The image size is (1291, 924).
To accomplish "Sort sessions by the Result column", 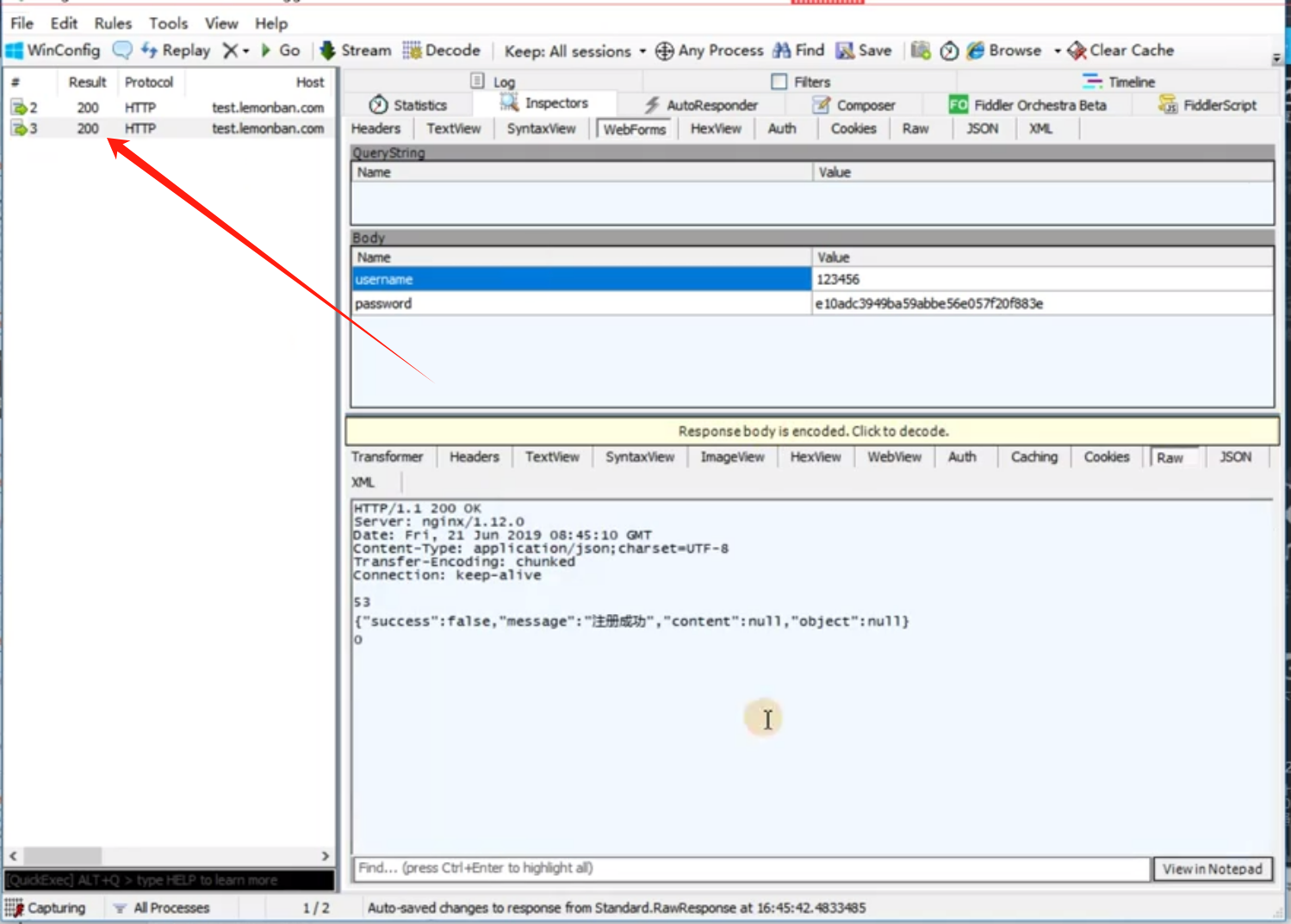I will click(87, 82).
